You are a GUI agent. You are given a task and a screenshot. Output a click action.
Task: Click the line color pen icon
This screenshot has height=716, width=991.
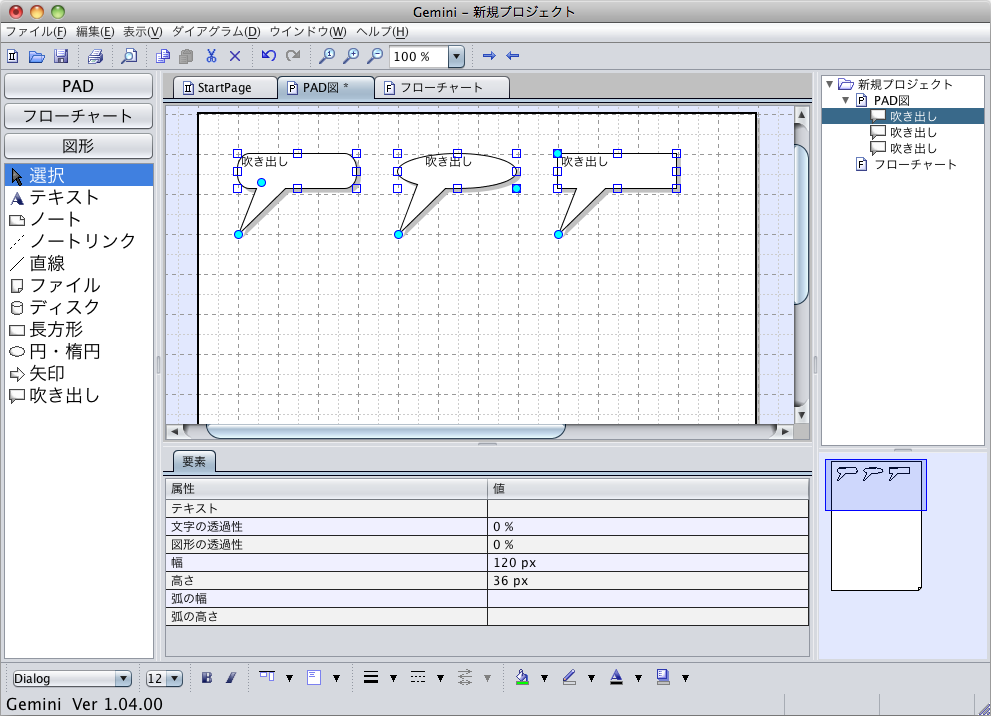[569, 677]
